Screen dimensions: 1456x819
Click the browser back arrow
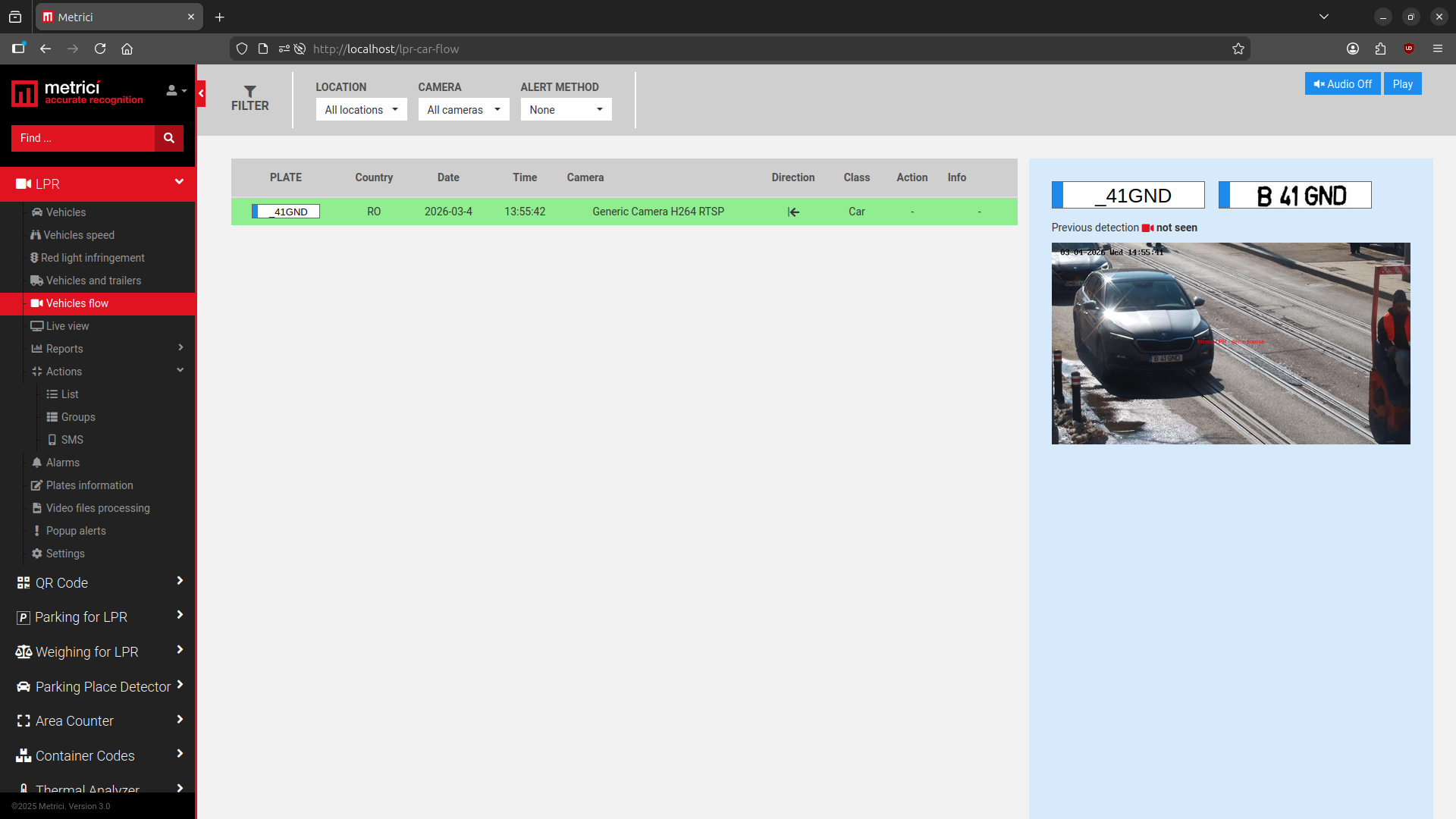click(x=45, y=49)
